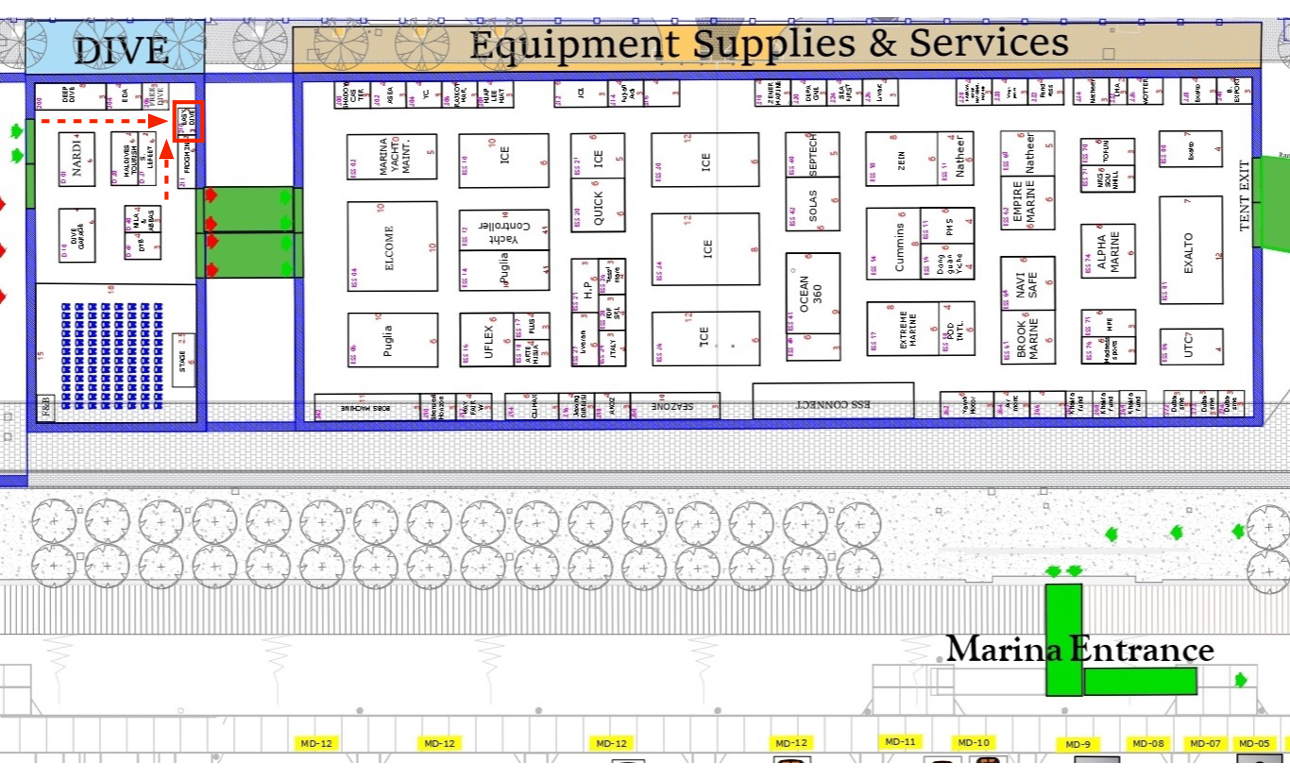Select the SEPTECH booth

811,154
